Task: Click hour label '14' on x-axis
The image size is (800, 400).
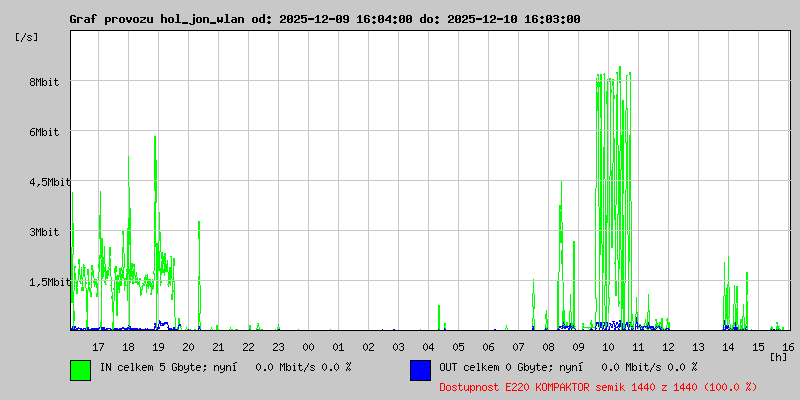Action: point(728,347)
